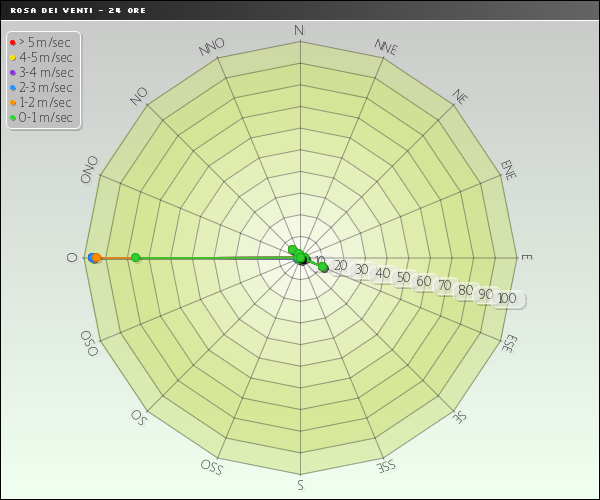This screenshot has height=500, width=600.
Task: Click the orange data point on west axis
Action: coord(97,258)
